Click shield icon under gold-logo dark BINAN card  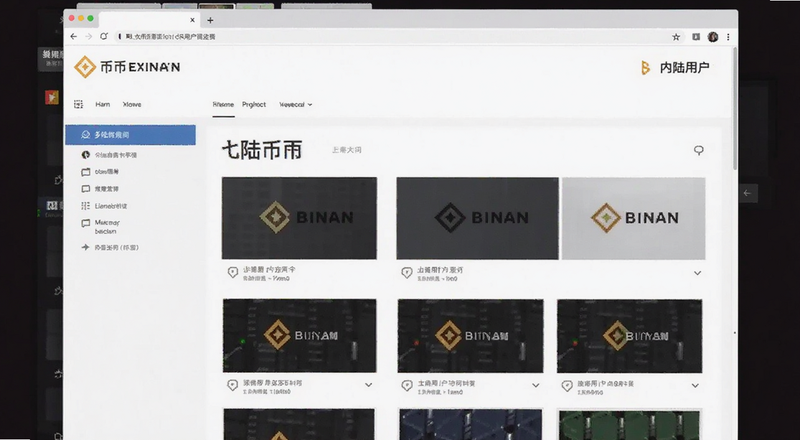[x=233, y=273]
